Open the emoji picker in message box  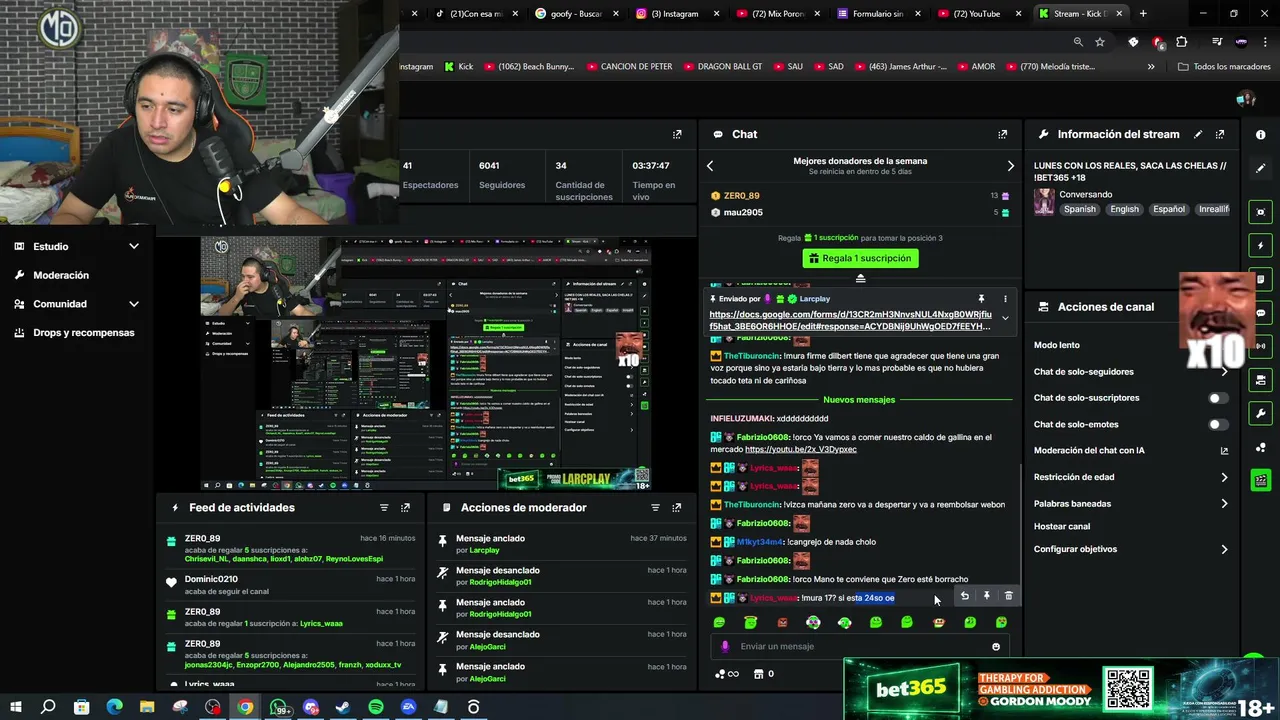995,647
